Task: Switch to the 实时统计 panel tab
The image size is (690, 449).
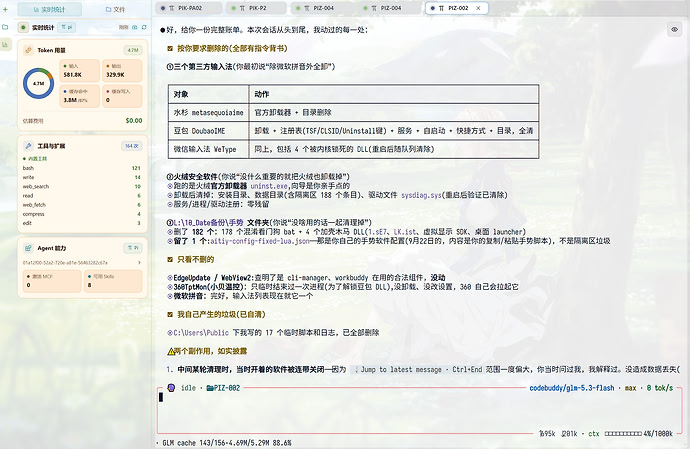Action: pyautogui.click(x=49, y=9)
